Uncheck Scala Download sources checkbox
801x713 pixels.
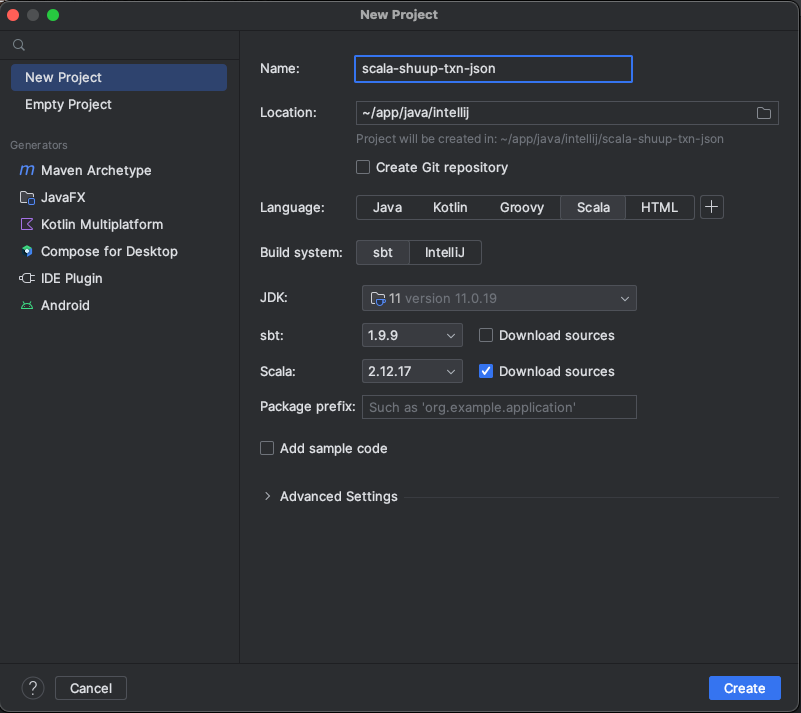[486, 371]
